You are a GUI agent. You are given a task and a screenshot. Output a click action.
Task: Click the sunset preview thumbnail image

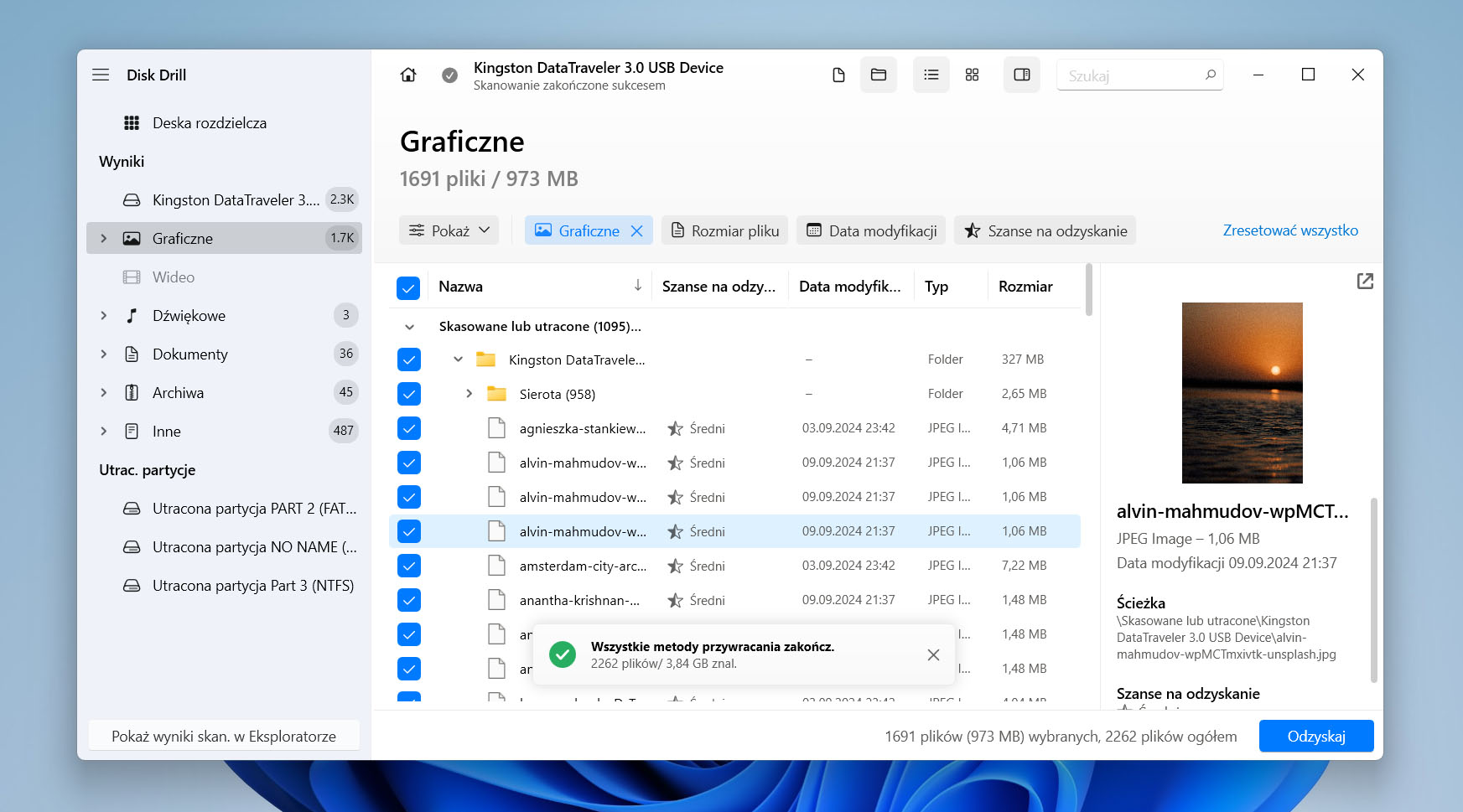pyautogui.click(x=1242, y=393)
